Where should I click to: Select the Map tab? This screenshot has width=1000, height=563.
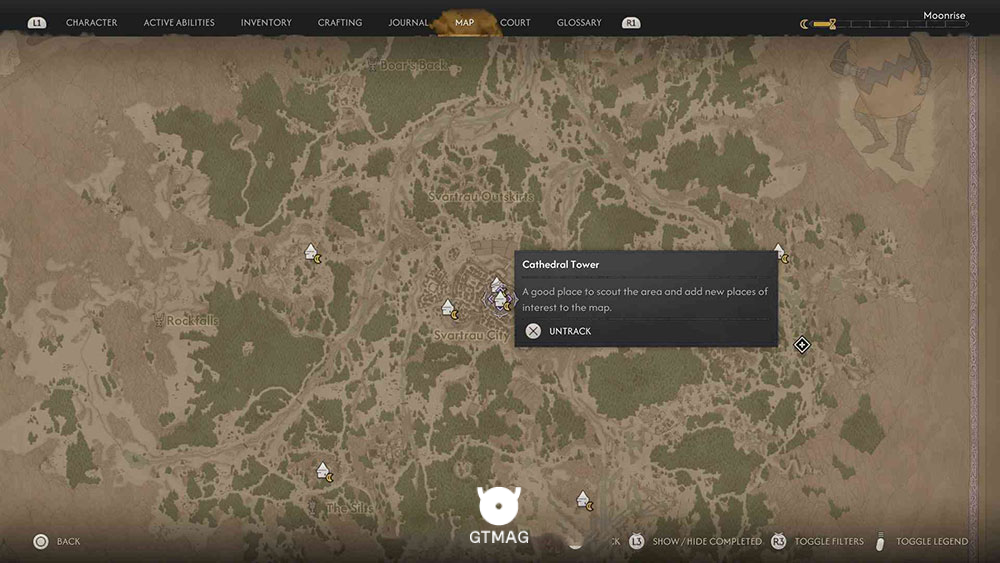pyautogui.click(x=464, y=22)
